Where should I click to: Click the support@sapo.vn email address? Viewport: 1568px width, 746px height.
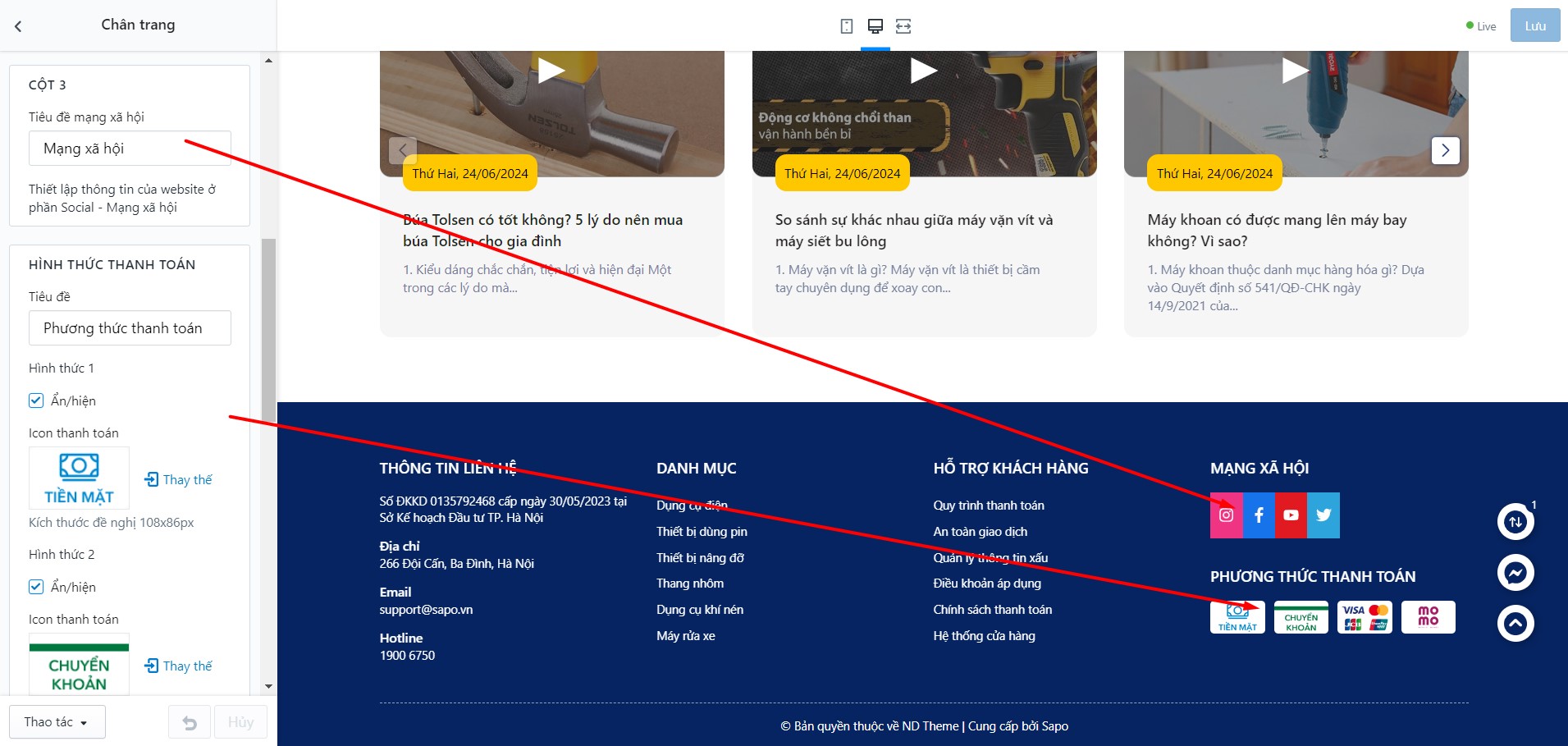click(x=426, y=610)
